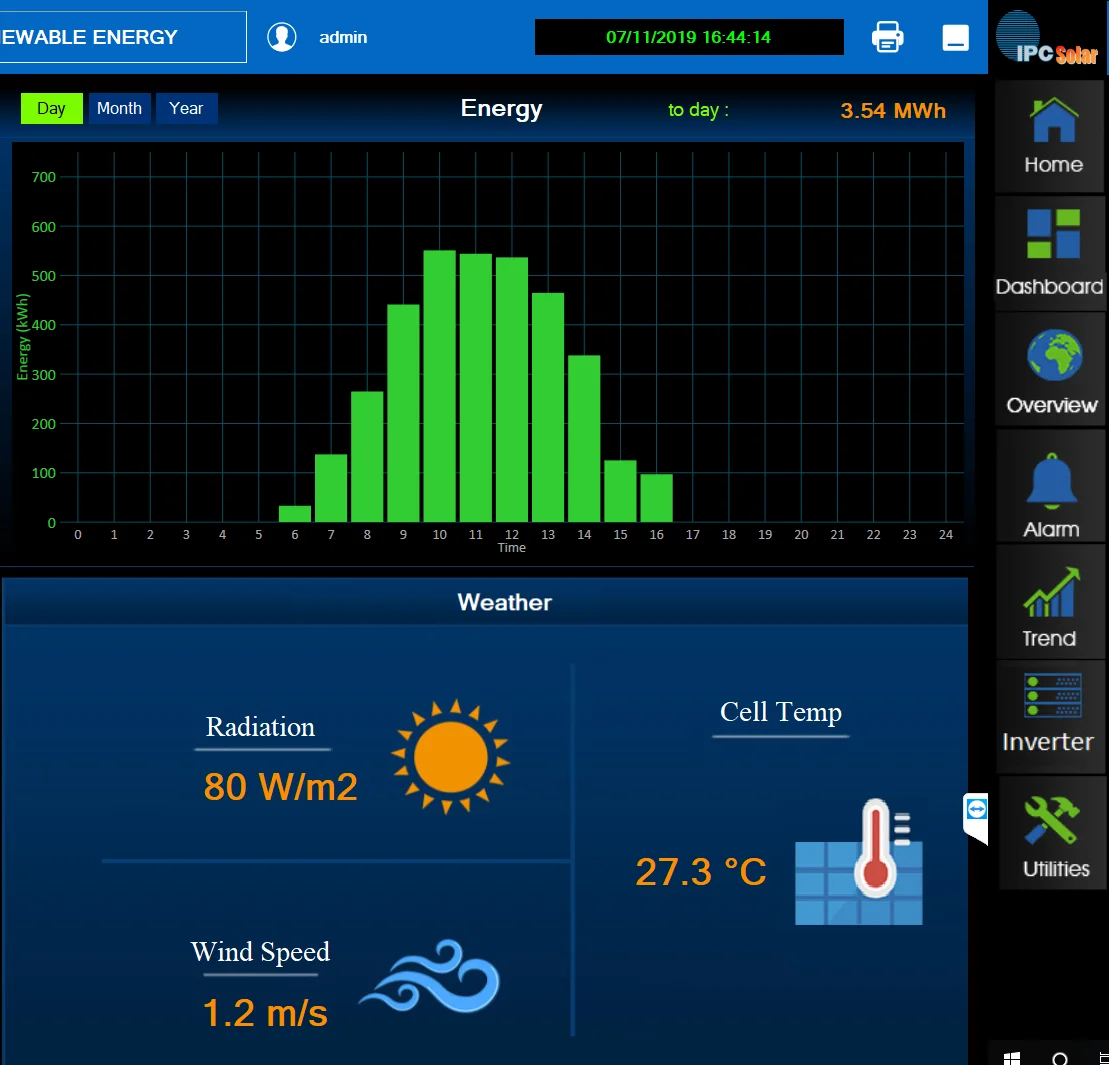
Task: Click the energy bar for hour 12
Action: [511, 390]
